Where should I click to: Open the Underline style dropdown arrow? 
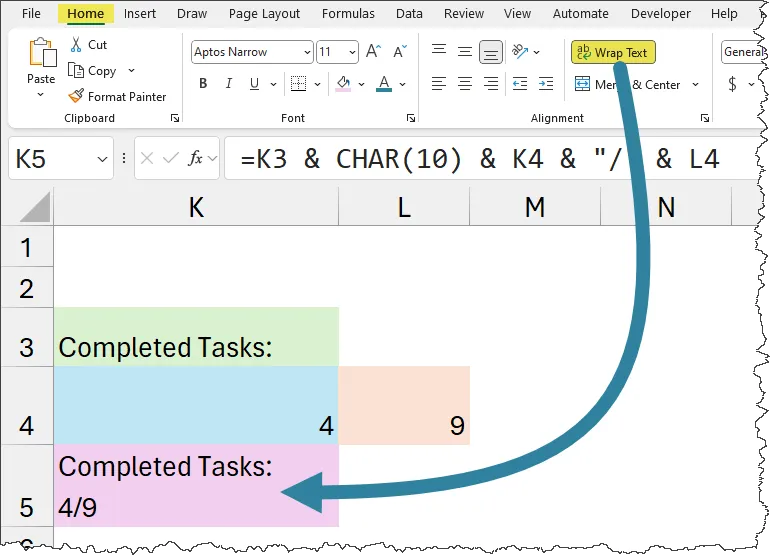(273, 84)
